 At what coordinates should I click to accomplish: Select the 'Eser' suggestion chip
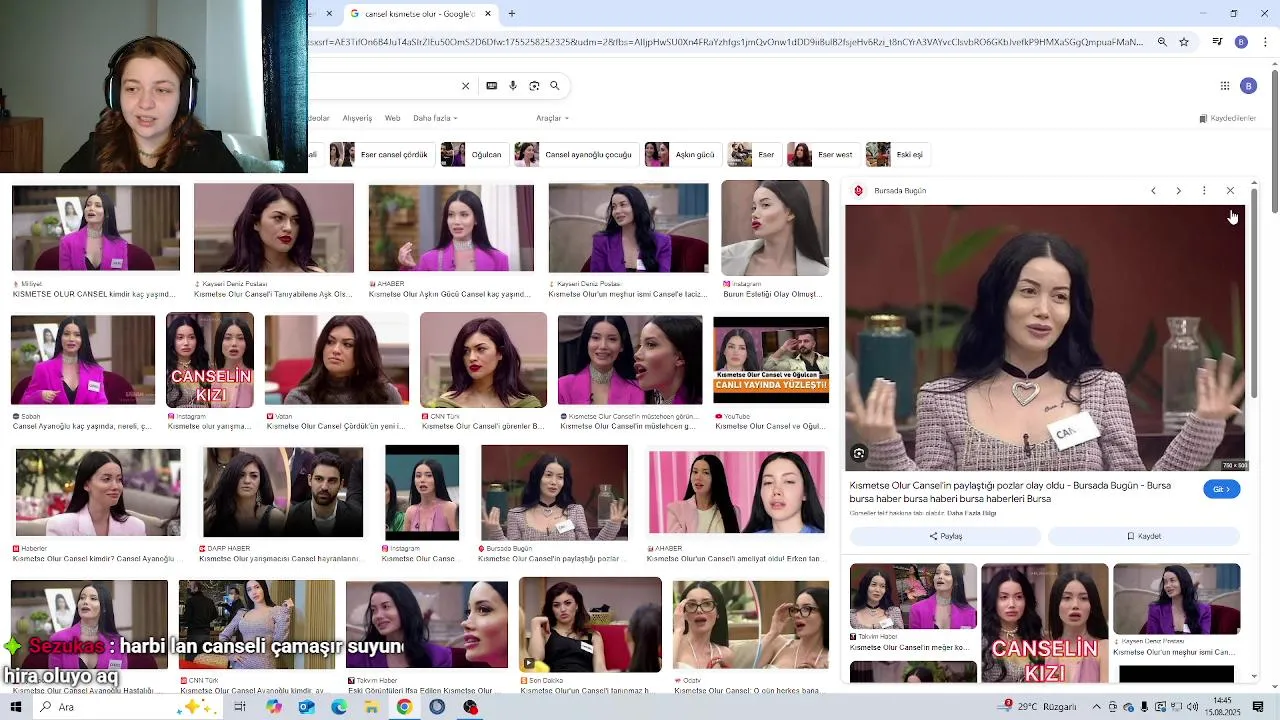tap(754, 155)
